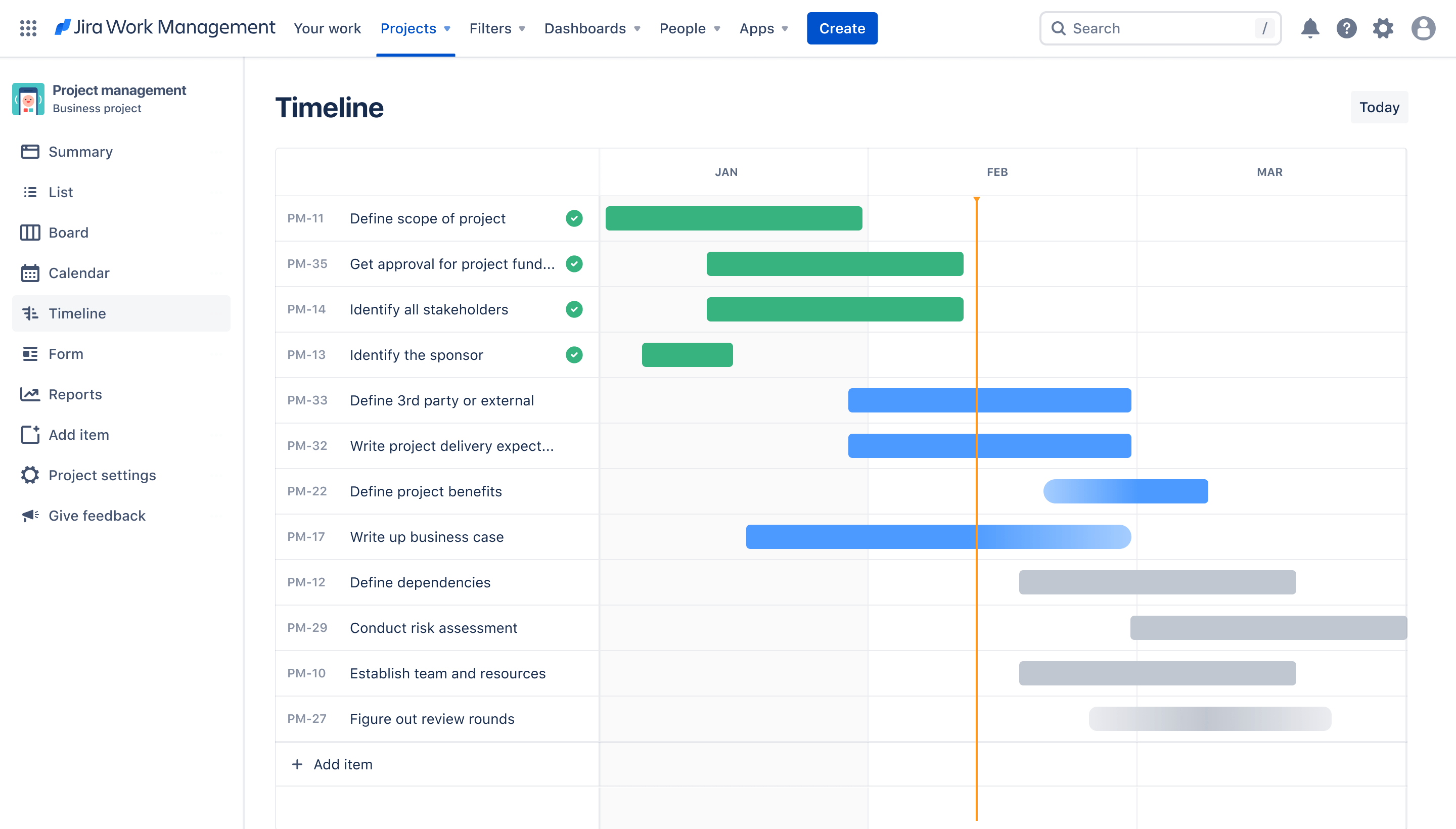Select the Your work menu item
The height and width of the screenshot is (829, 1456).
327,28
